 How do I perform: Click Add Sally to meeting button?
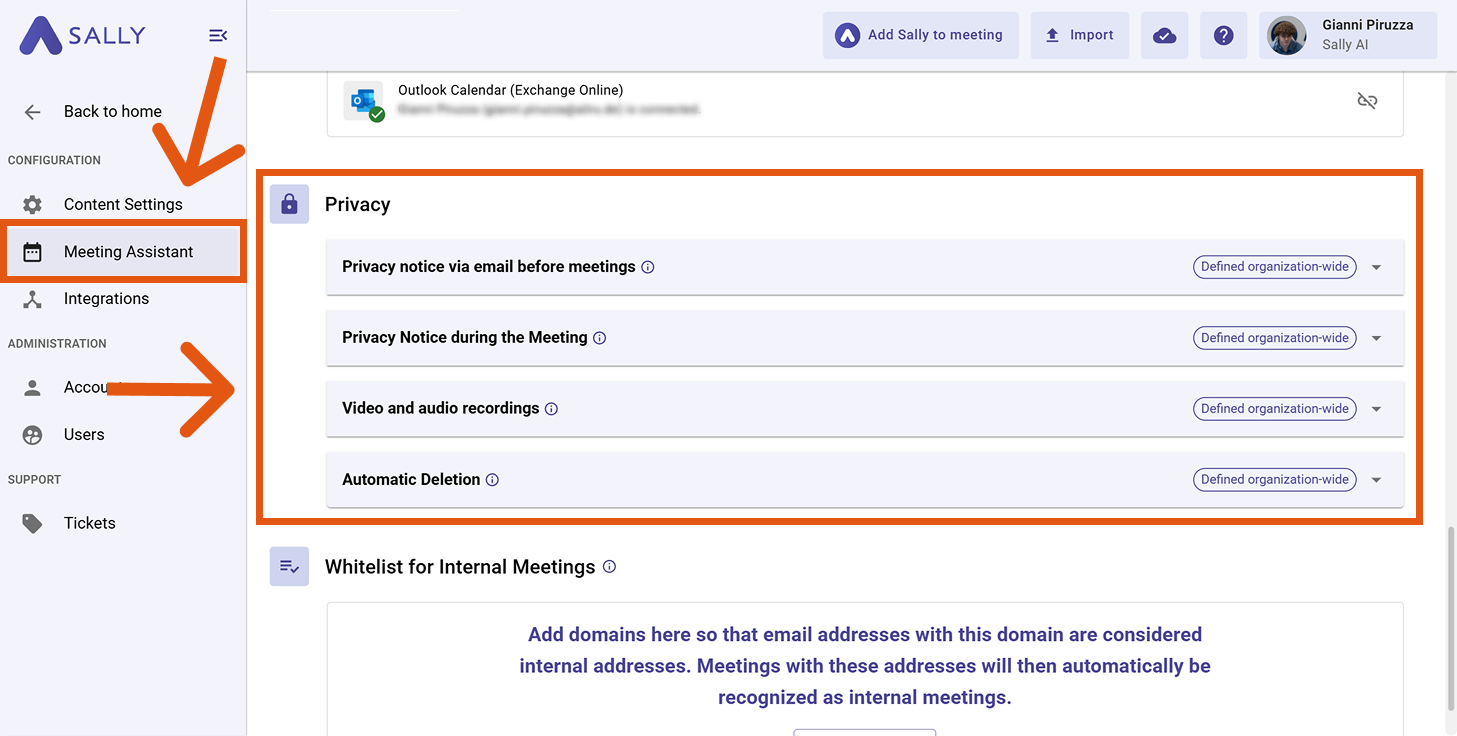pos(920,35)
